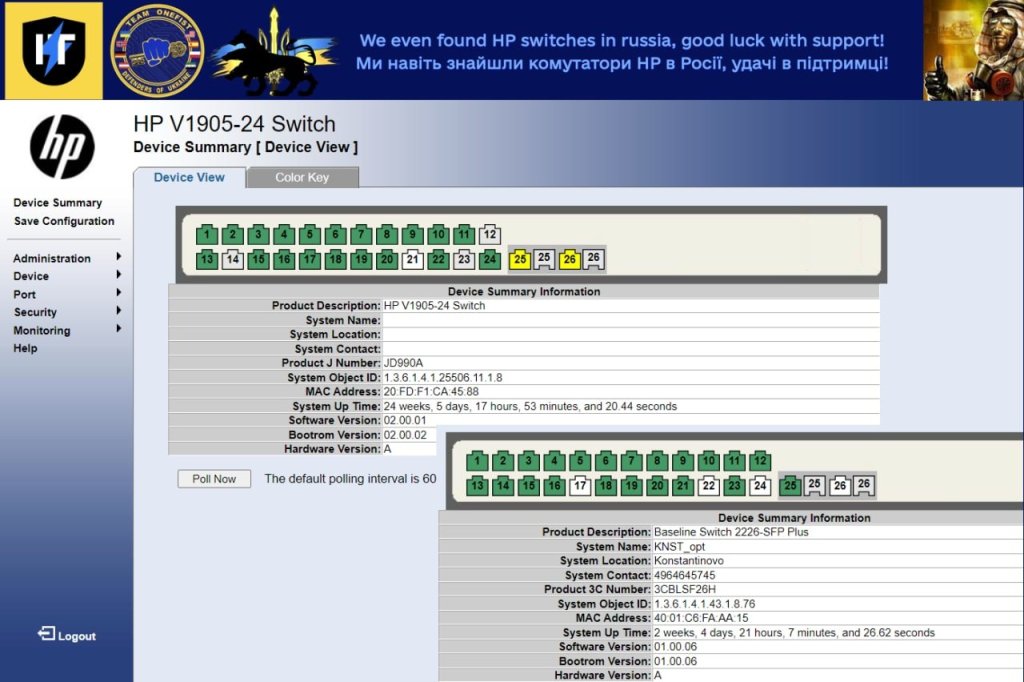Click the Logout icon in sidebar
The image size is (1024, 682).
click(46, 634)
